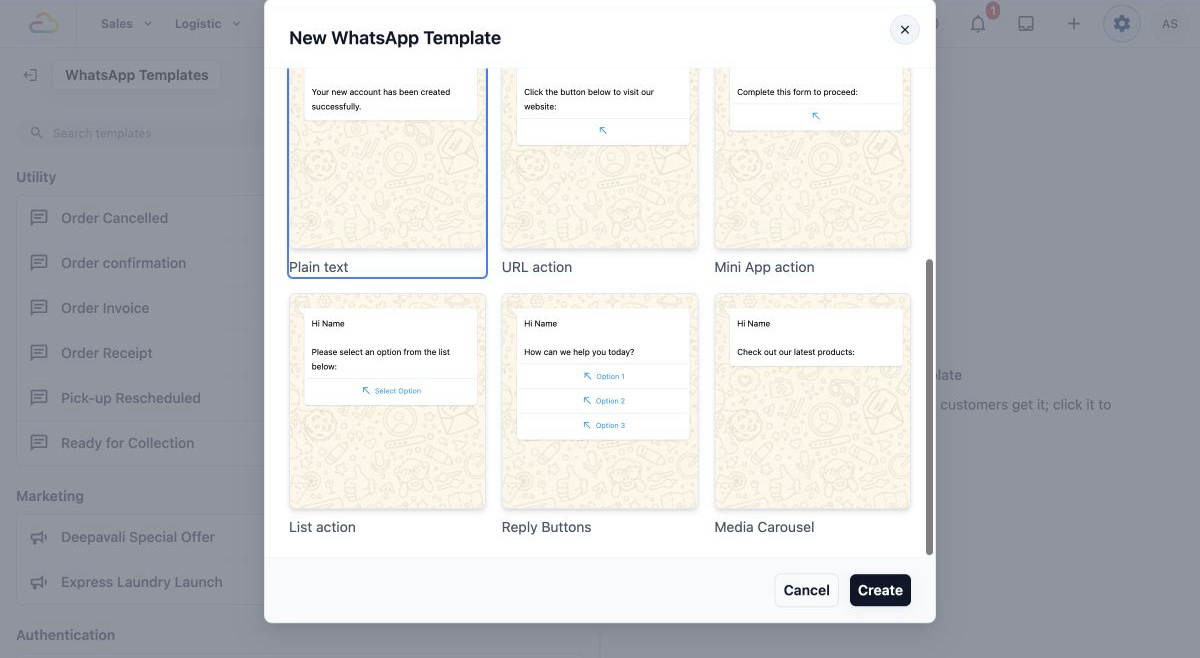1200x658 pixels.
Task: Open the Order Invoice template
Action: point(140,308)
